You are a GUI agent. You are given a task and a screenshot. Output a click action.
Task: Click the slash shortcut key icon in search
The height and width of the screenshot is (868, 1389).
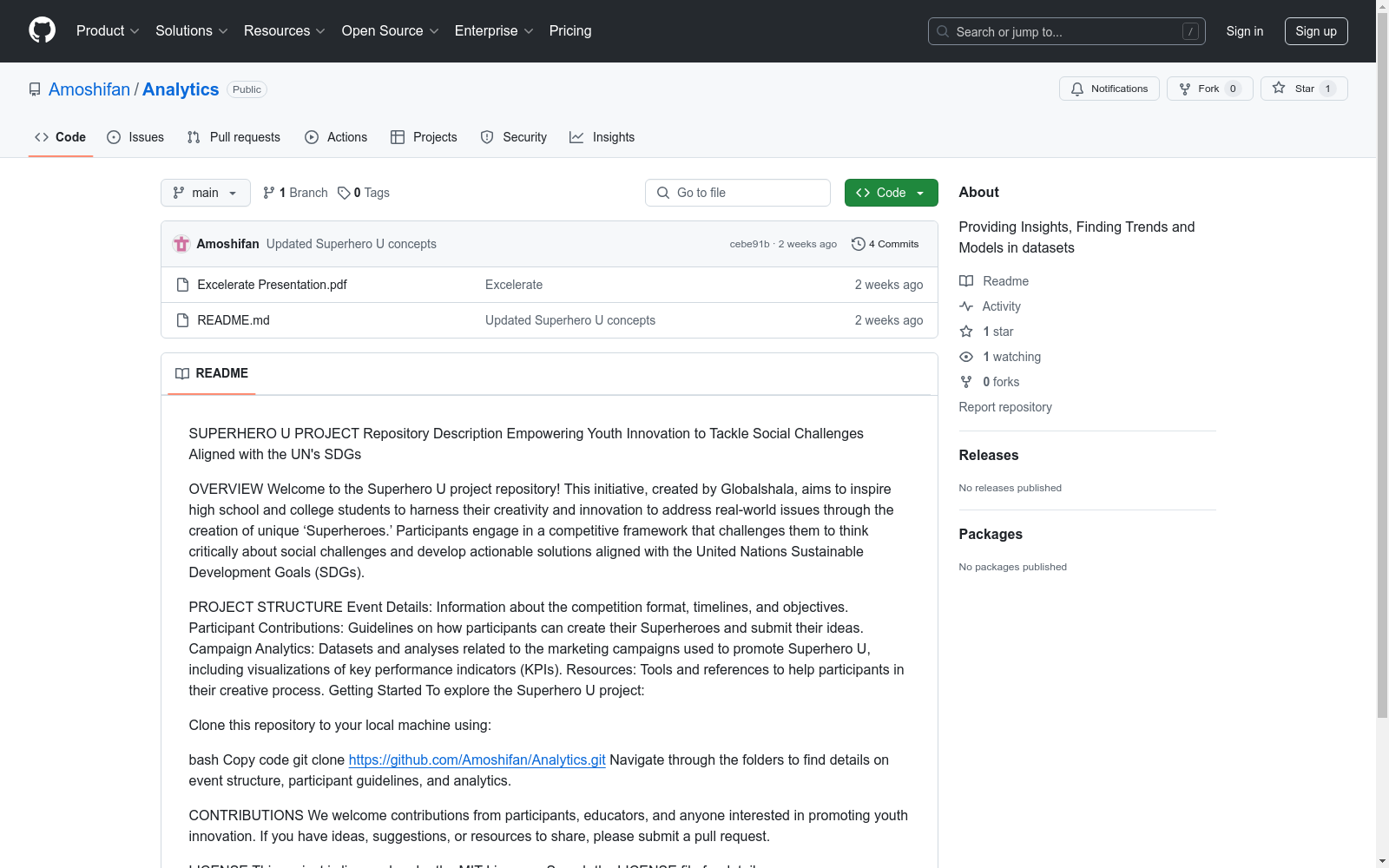1190,31
